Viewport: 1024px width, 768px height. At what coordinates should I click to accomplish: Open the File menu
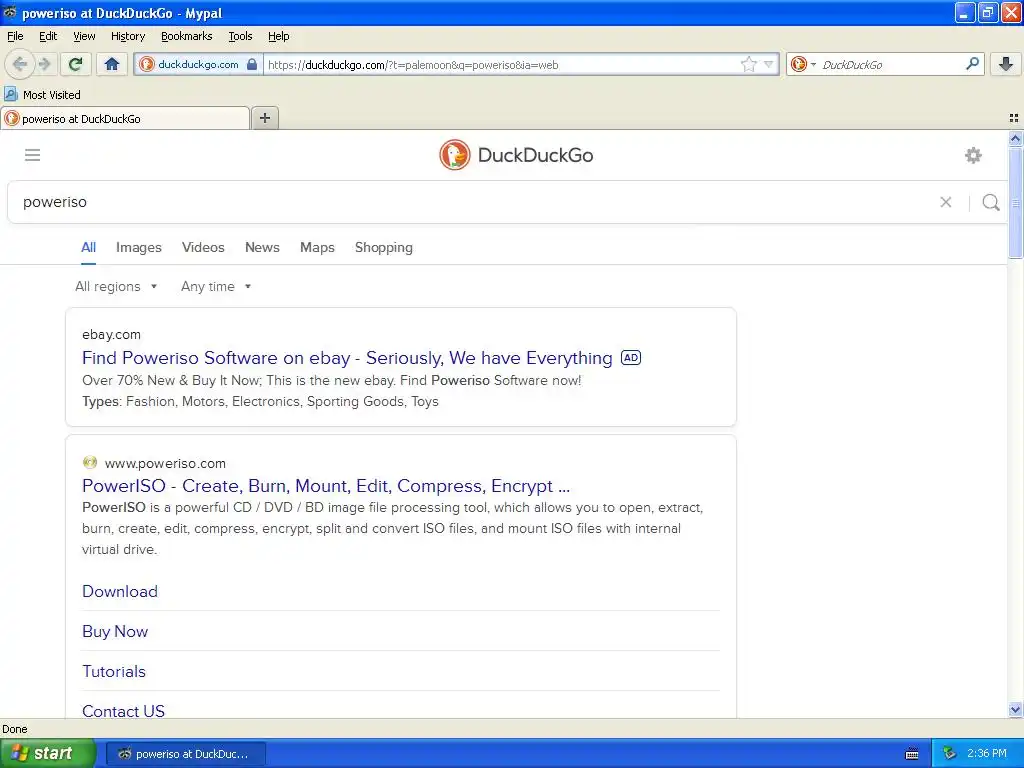coord(15,36)
